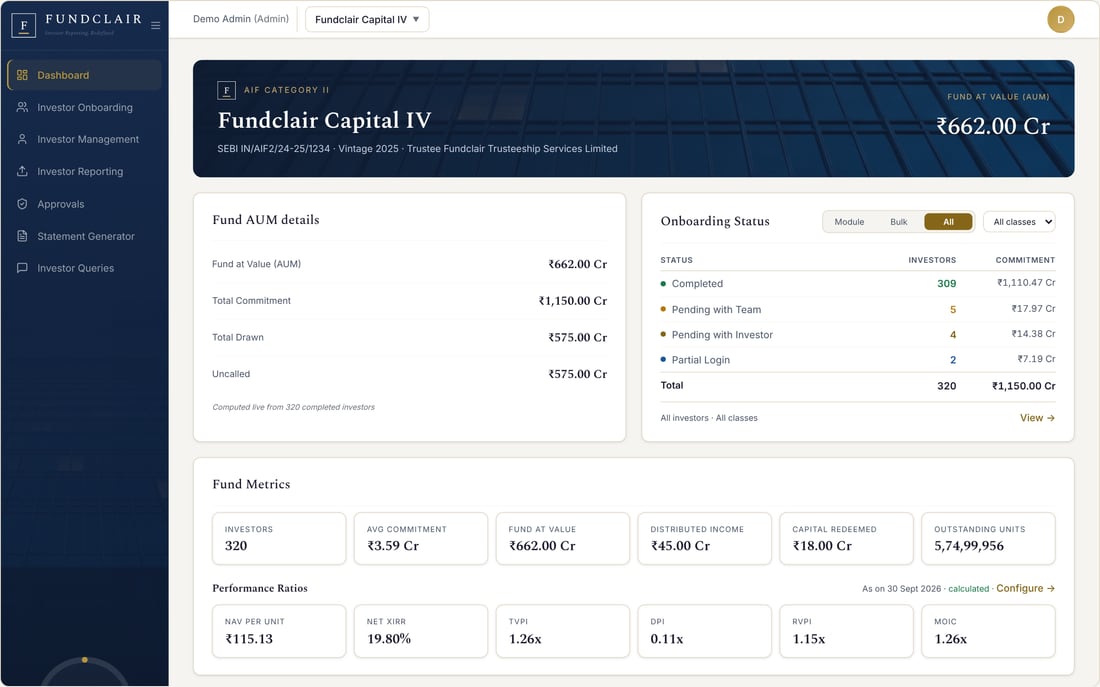This screenshot has width=1100, height=687.
Task: Click the Investor Onboarding people icon
Action: (22, 107)
